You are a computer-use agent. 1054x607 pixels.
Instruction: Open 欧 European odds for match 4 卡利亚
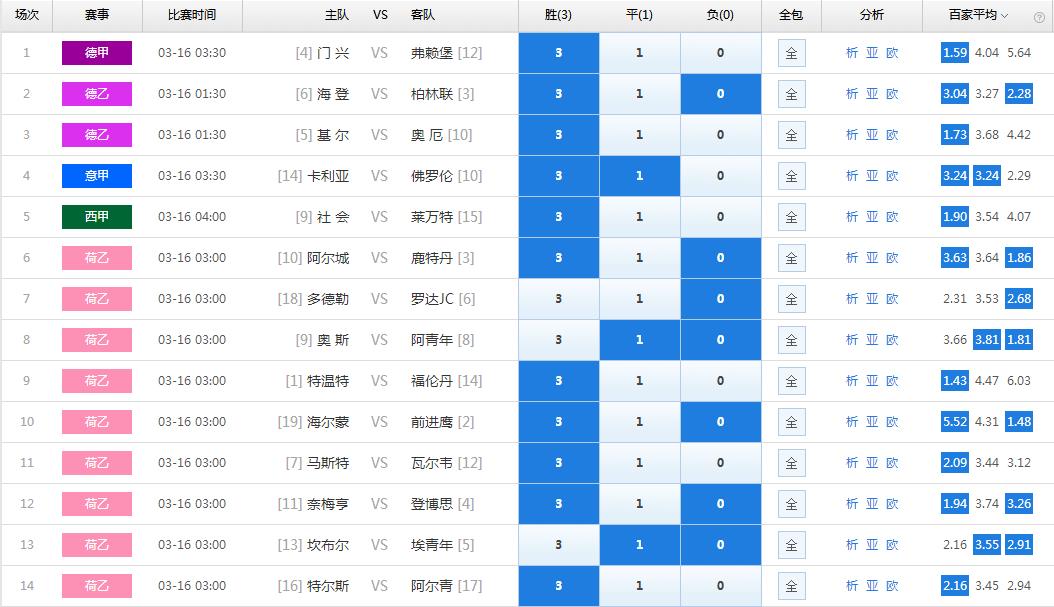892,176
